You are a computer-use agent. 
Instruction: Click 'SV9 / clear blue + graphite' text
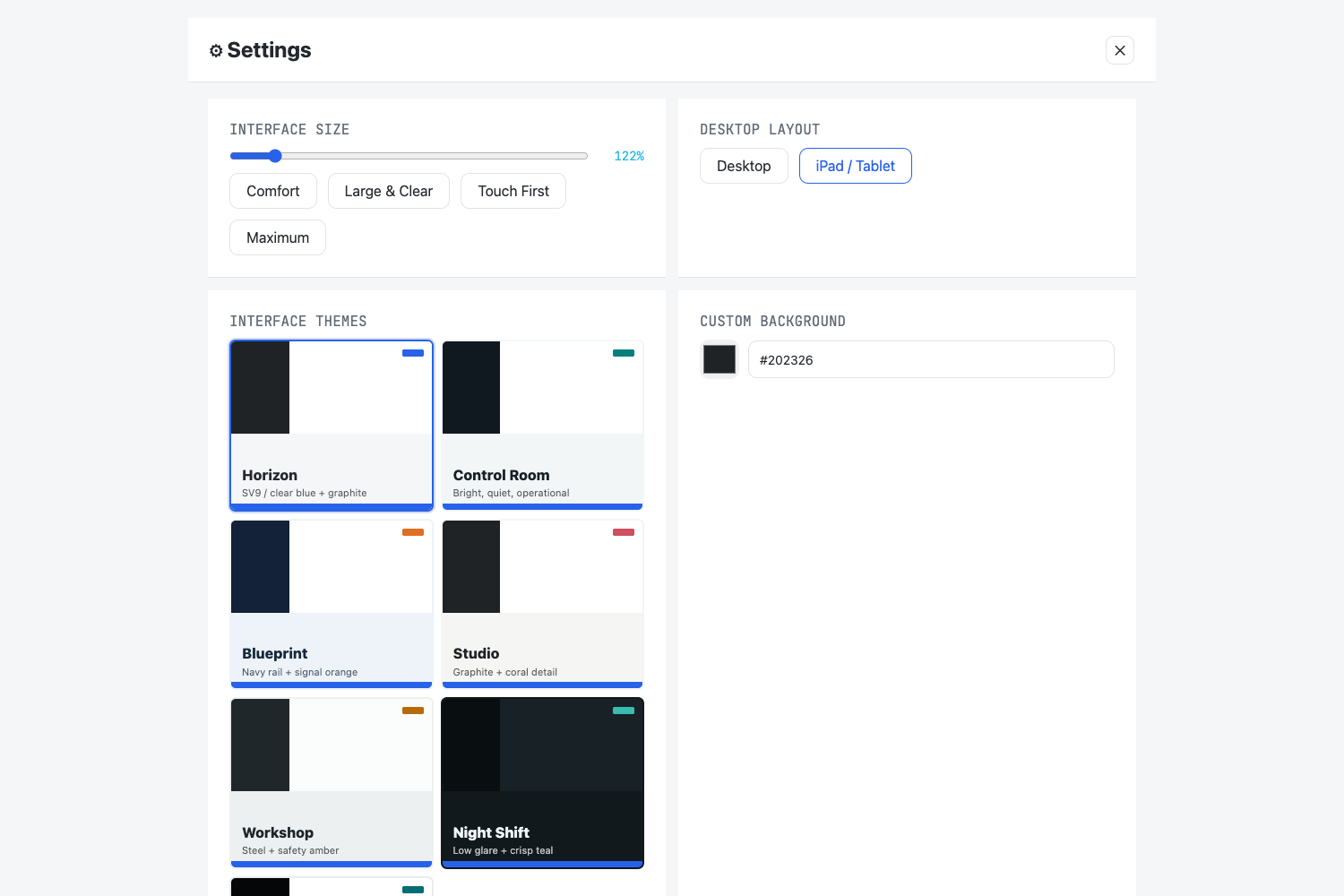pos(304,493)
